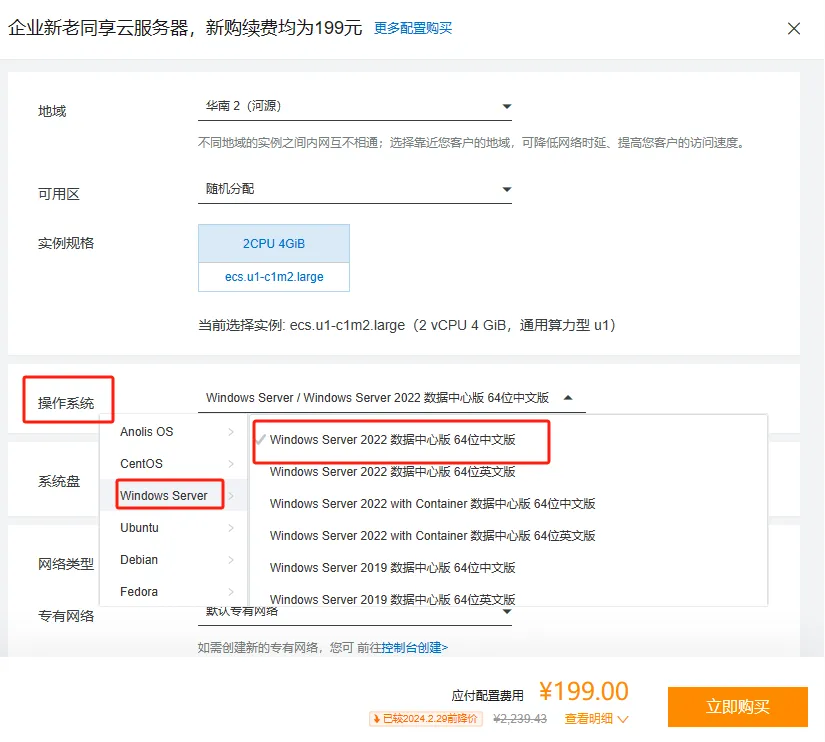825x742 pixels.
Task: Follow the 控制台创建 link
Action: pyautogui.click(x=414, y=648)
